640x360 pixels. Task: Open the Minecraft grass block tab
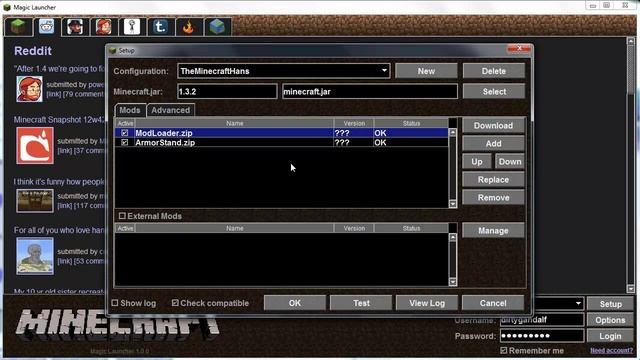click(x=18, y=27)
